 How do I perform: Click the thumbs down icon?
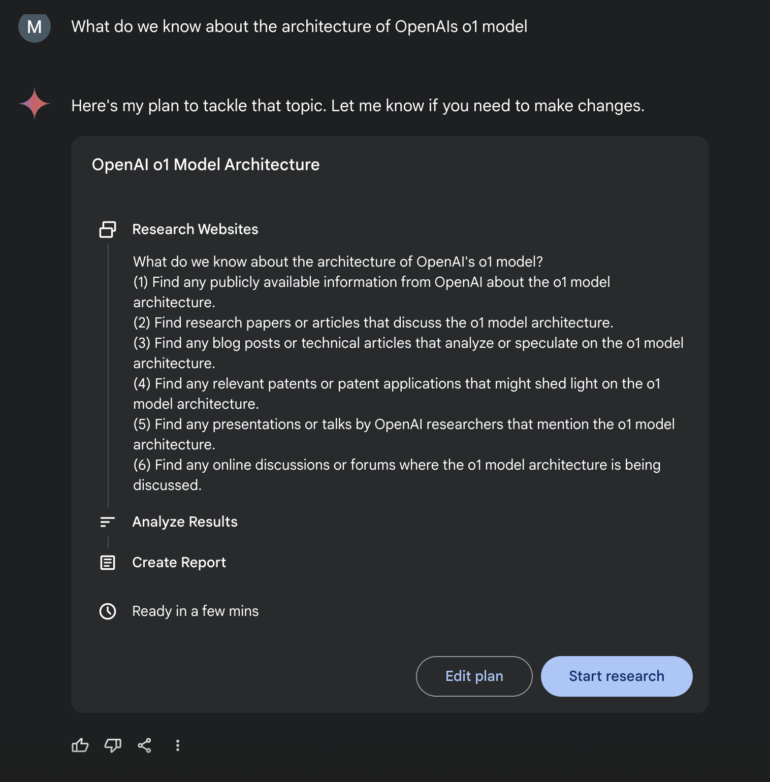[x=112, y=745]
